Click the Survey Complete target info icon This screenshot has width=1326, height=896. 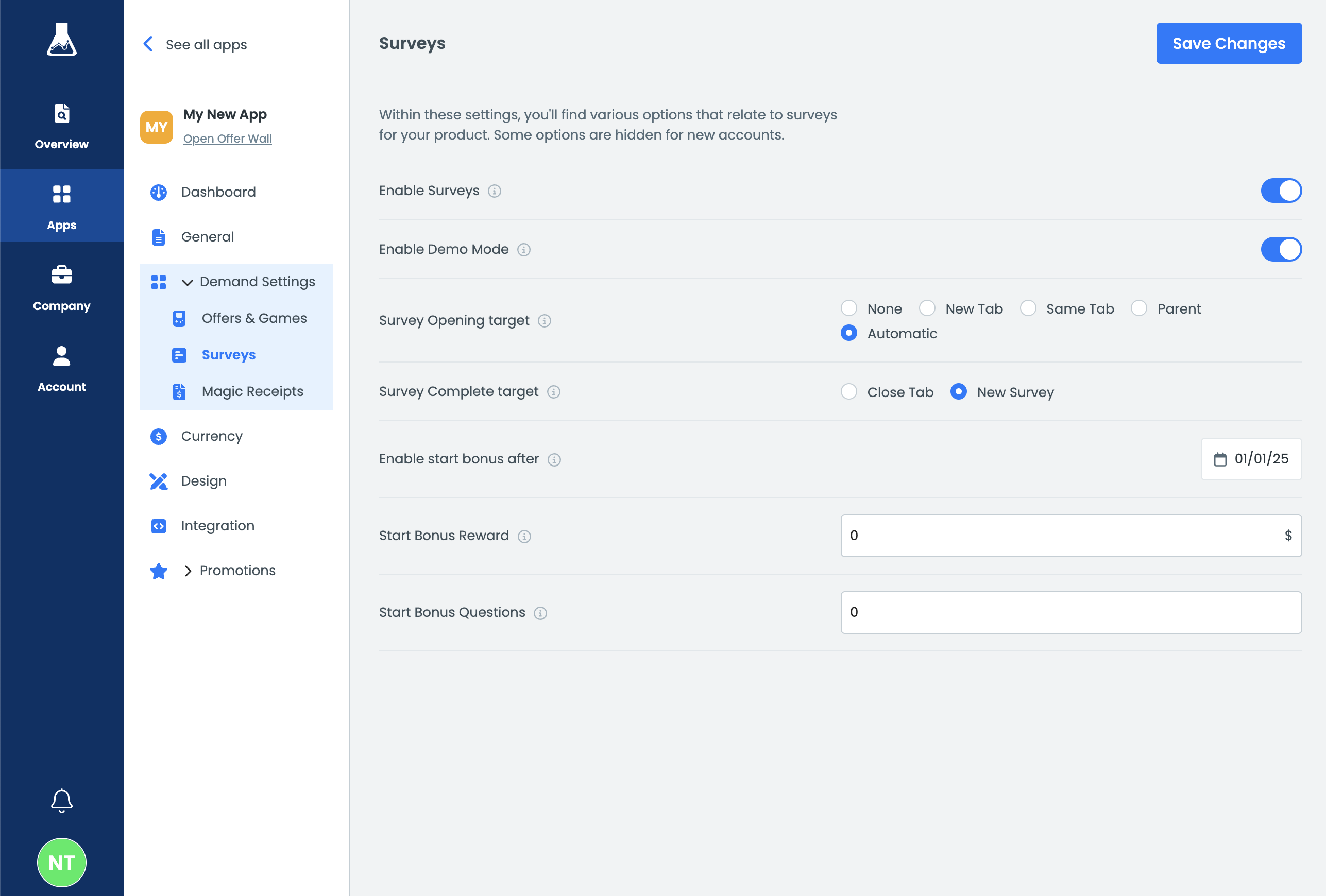[553, 392]
